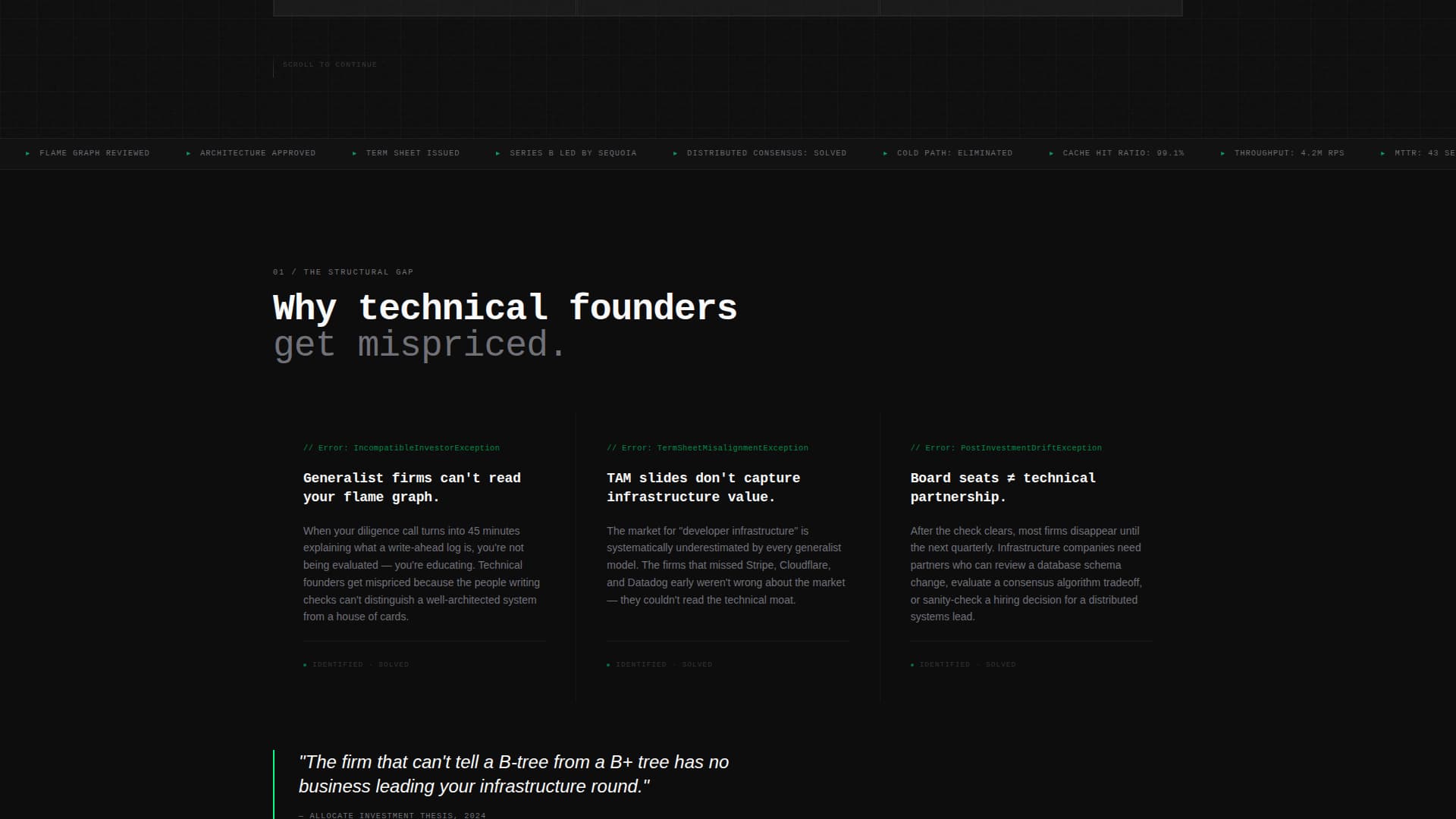Viewport: 1456px width, 819px height.
Task: Click the arrow icon beside ARCHITECTURE APPROVED
Action: click(x=188, y=152)
